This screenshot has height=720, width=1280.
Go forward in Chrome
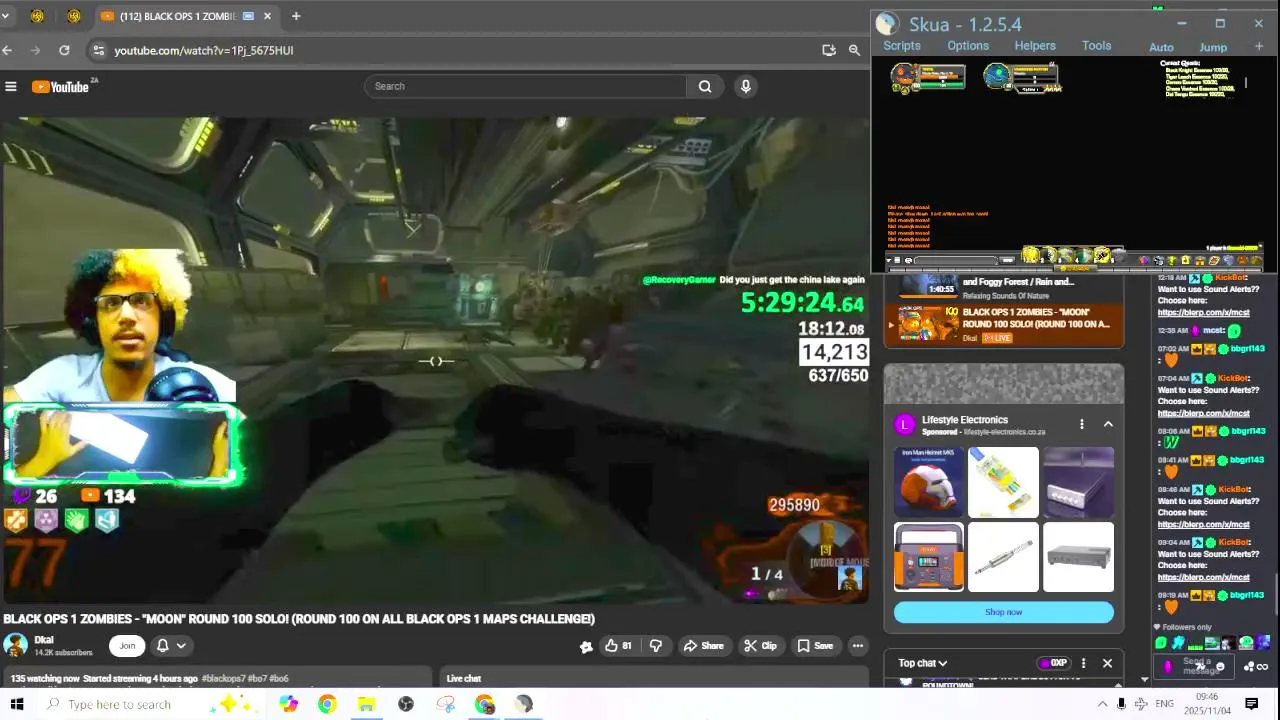36,50
